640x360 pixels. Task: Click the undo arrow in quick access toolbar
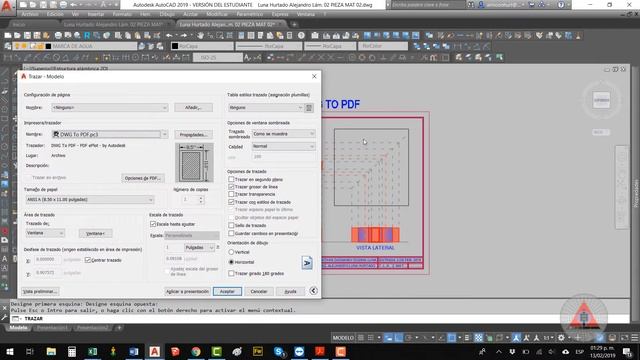[73, 5]
